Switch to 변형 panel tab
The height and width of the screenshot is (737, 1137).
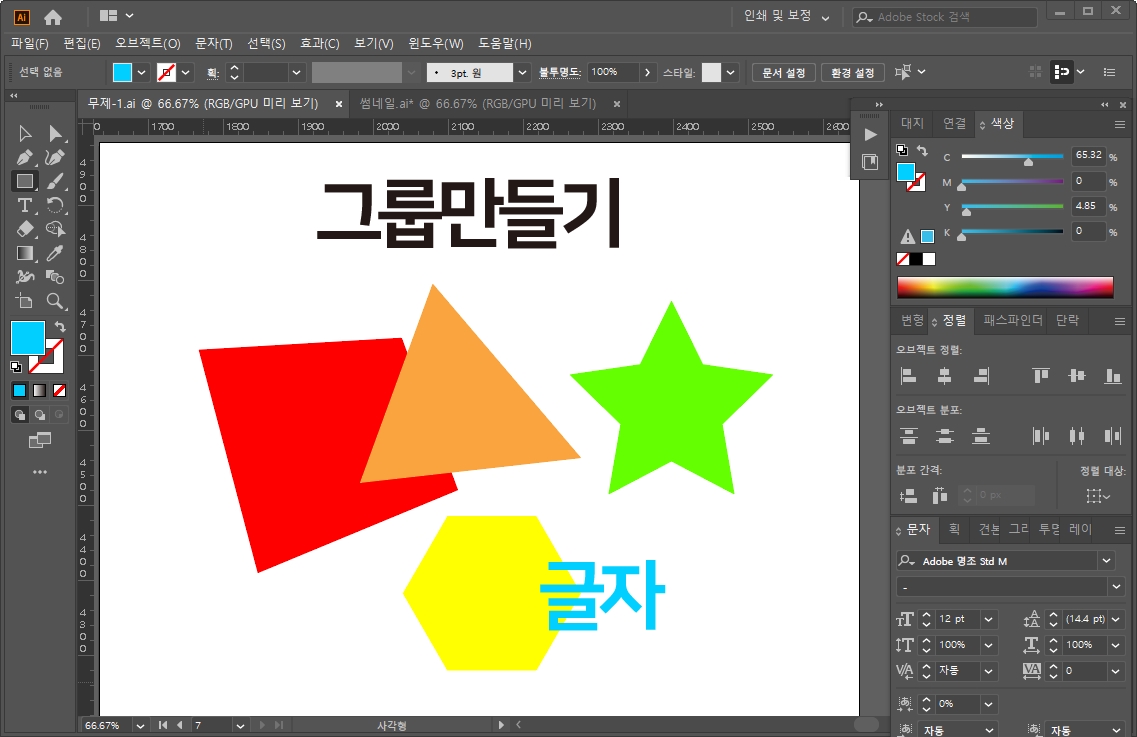point(912,320)
